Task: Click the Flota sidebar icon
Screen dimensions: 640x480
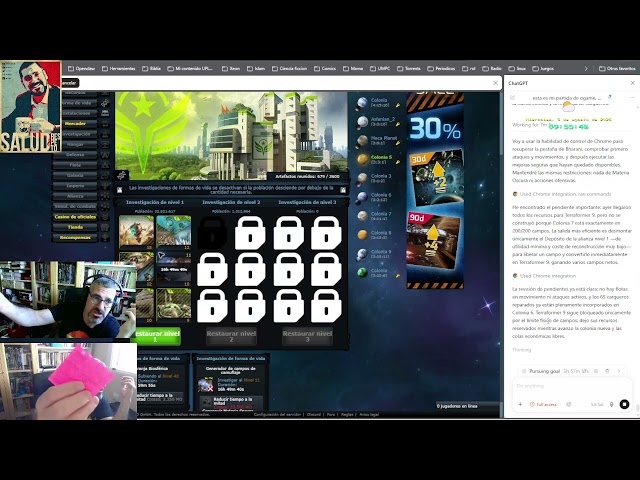Action: 105,165
